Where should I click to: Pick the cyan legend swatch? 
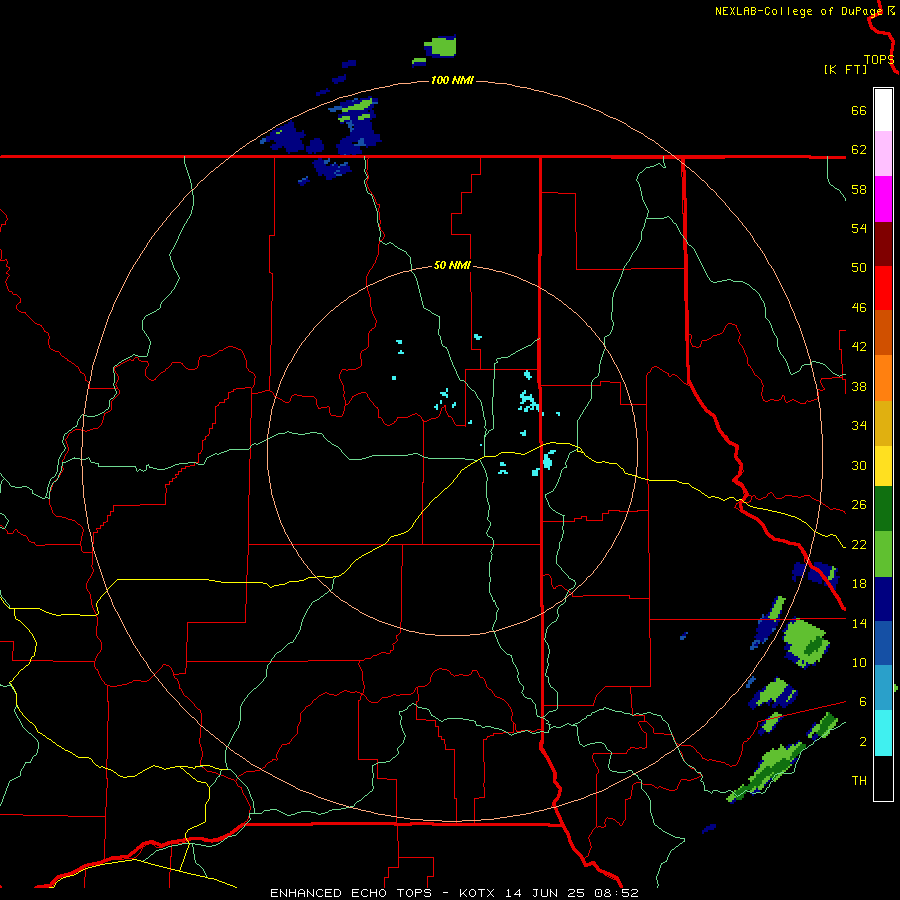[883, 733]
